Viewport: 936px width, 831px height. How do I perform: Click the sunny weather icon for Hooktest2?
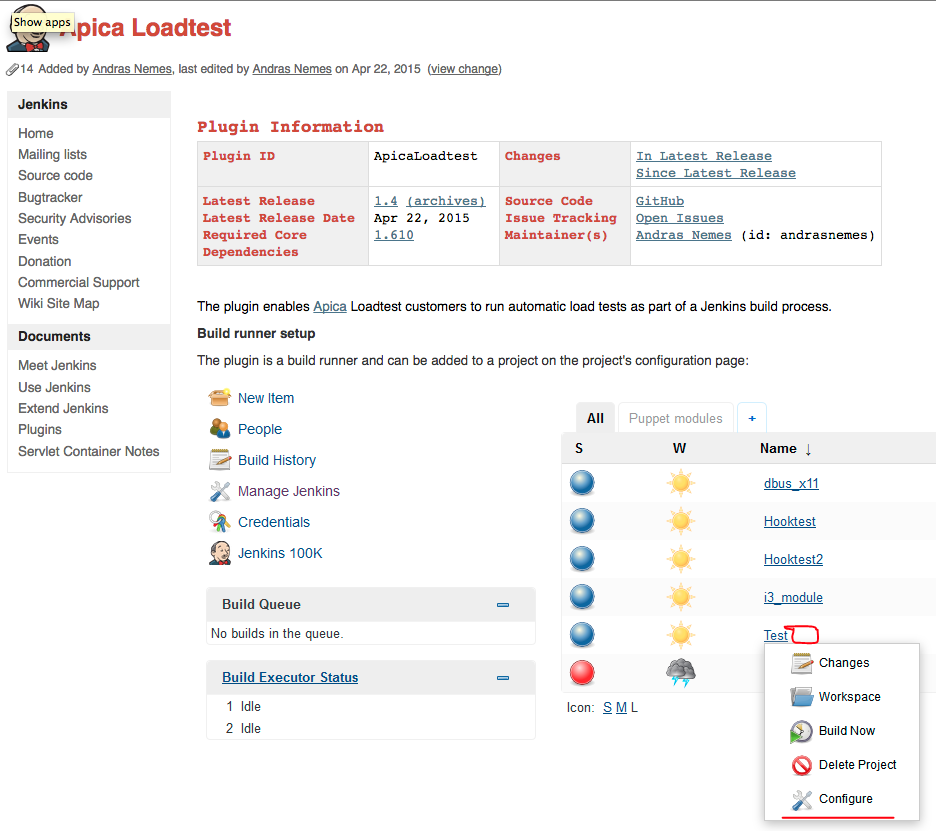pyautogui.click(x=681, y=559)
